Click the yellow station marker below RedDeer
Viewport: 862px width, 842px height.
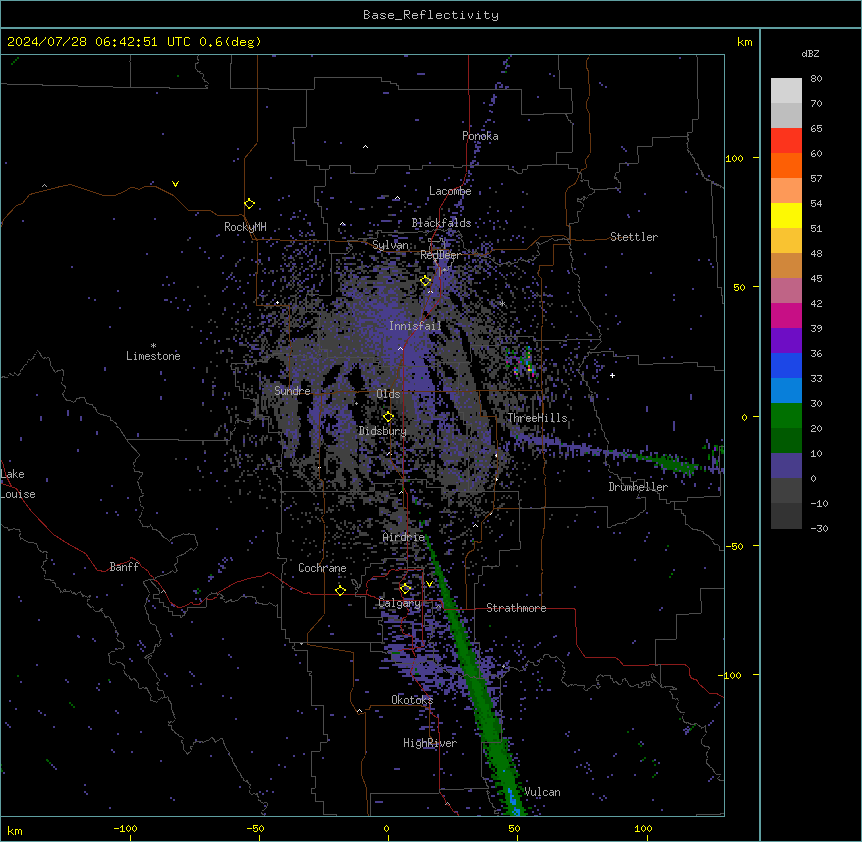coord(426,281)
